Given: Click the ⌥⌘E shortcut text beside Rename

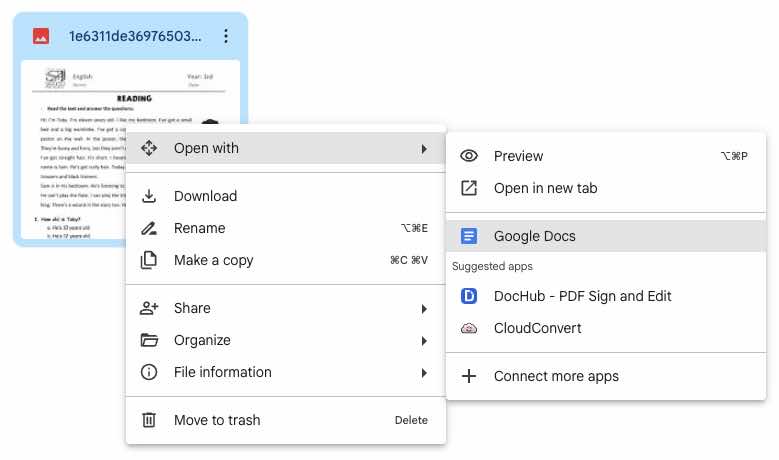Looking at the screenshot, I should 414,228.
